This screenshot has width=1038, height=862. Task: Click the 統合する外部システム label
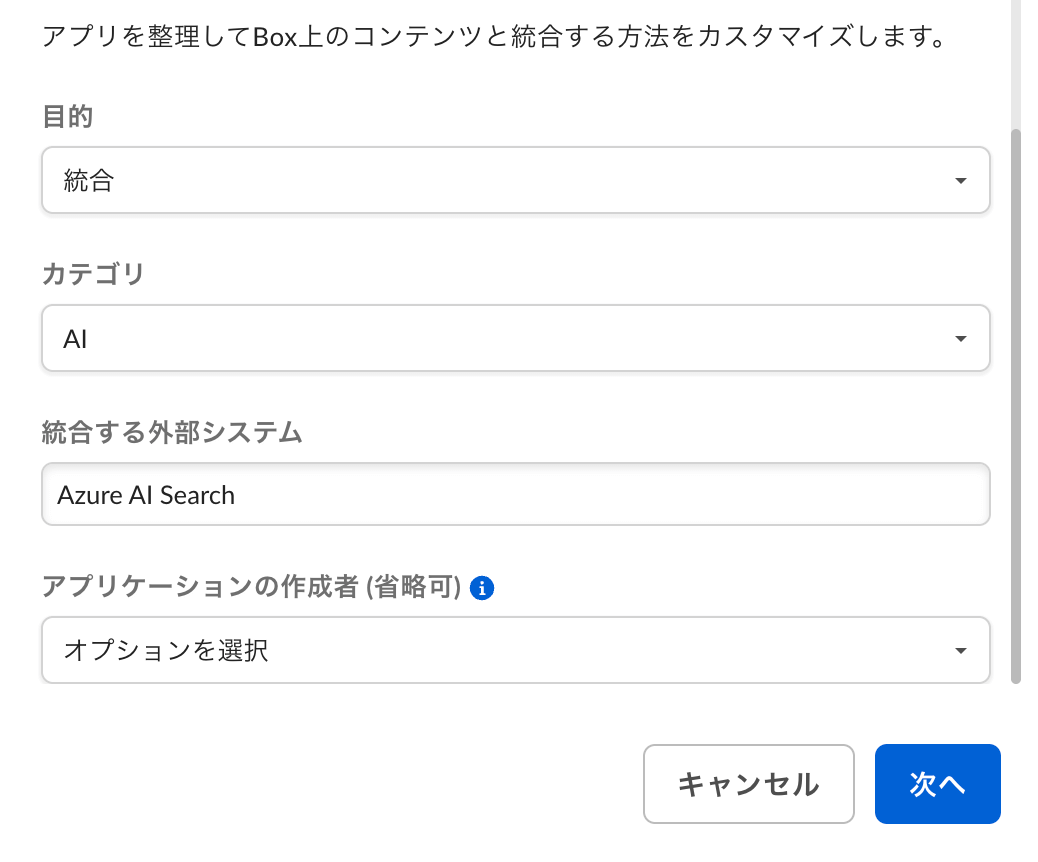click(x=172, y=432)
